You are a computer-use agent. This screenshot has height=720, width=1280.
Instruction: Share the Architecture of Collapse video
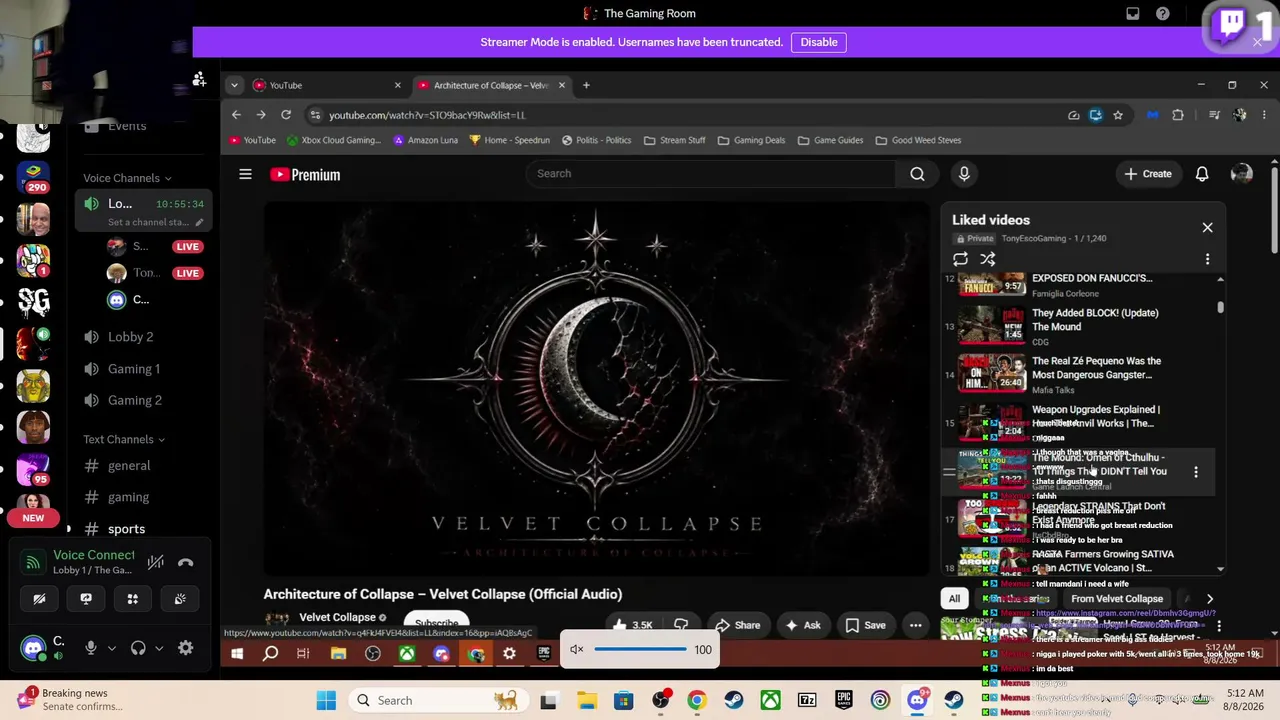click(736, 625)
